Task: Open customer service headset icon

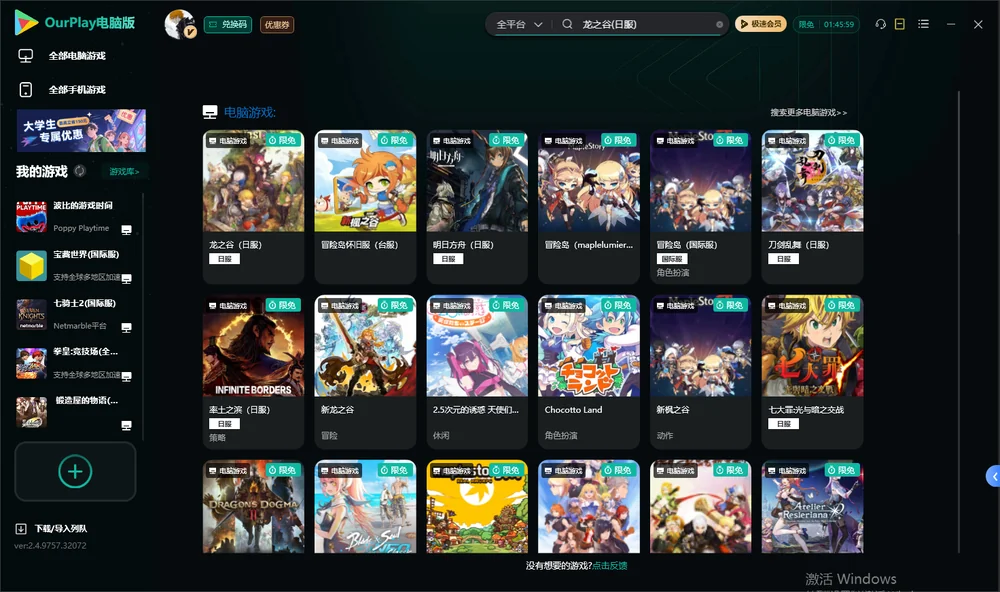Action: (x=881, y=24)
